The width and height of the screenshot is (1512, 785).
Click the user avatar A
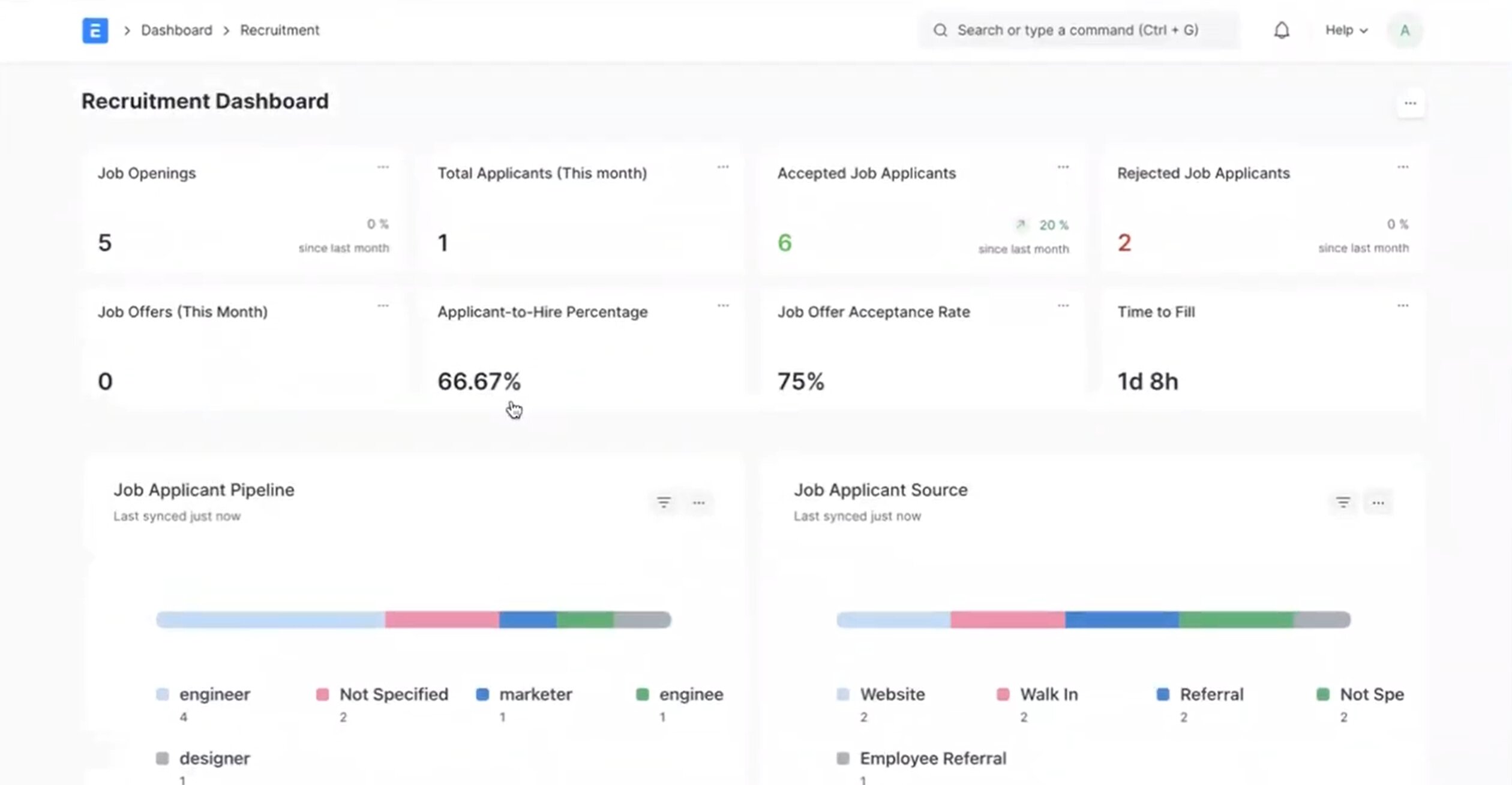(x=1404, y=31)
